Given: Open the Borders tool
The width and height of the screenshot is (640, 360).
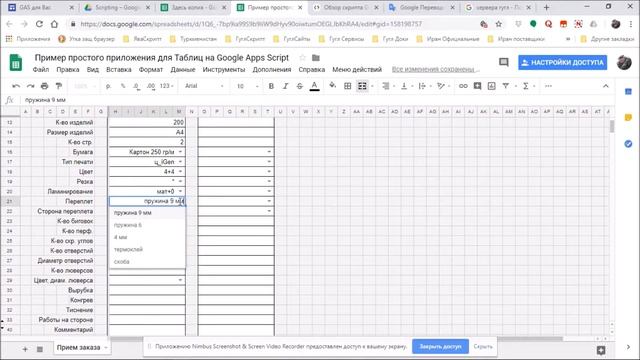Looking at the screenshot, I should click(347, 86).
